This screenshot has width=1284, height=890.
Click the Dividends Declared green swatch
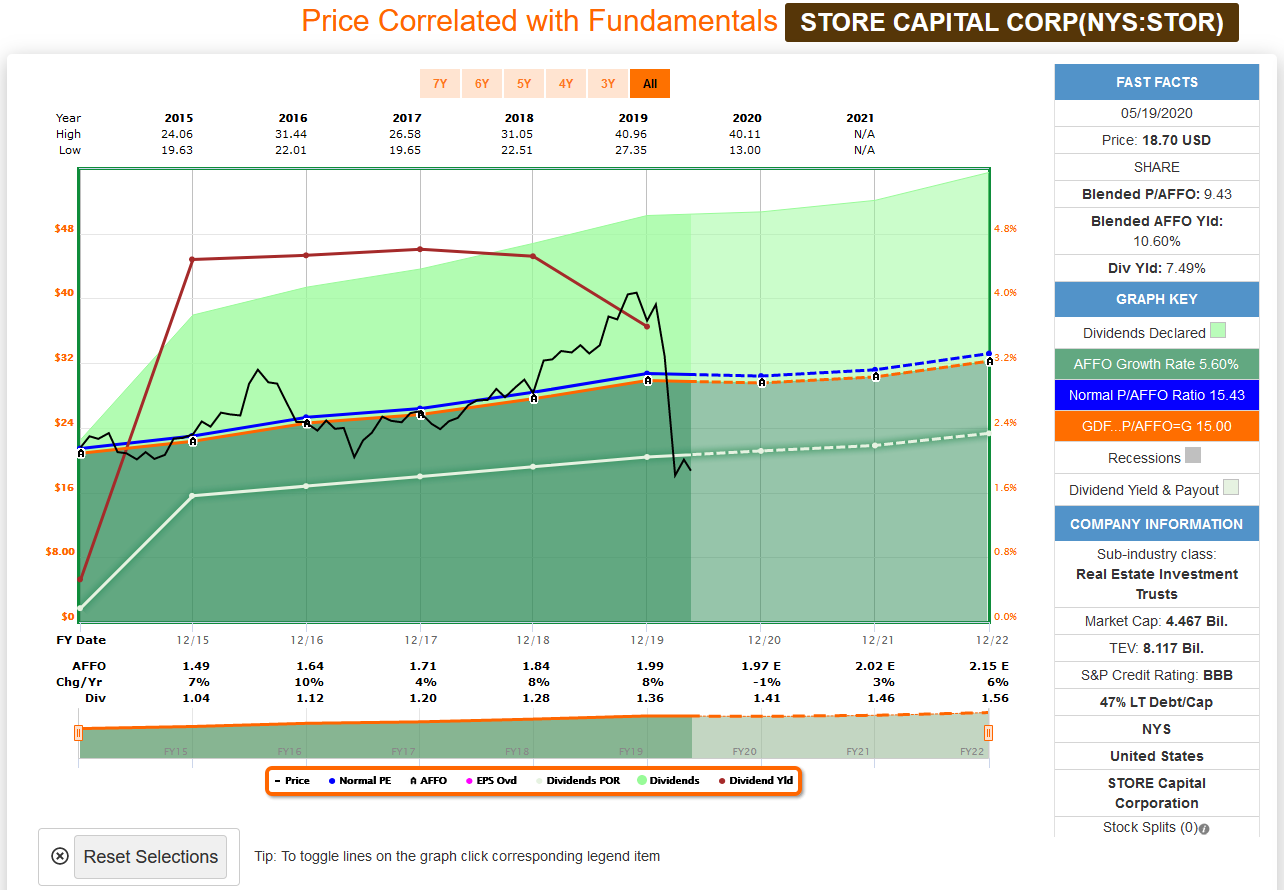(x=1217, y=331)
